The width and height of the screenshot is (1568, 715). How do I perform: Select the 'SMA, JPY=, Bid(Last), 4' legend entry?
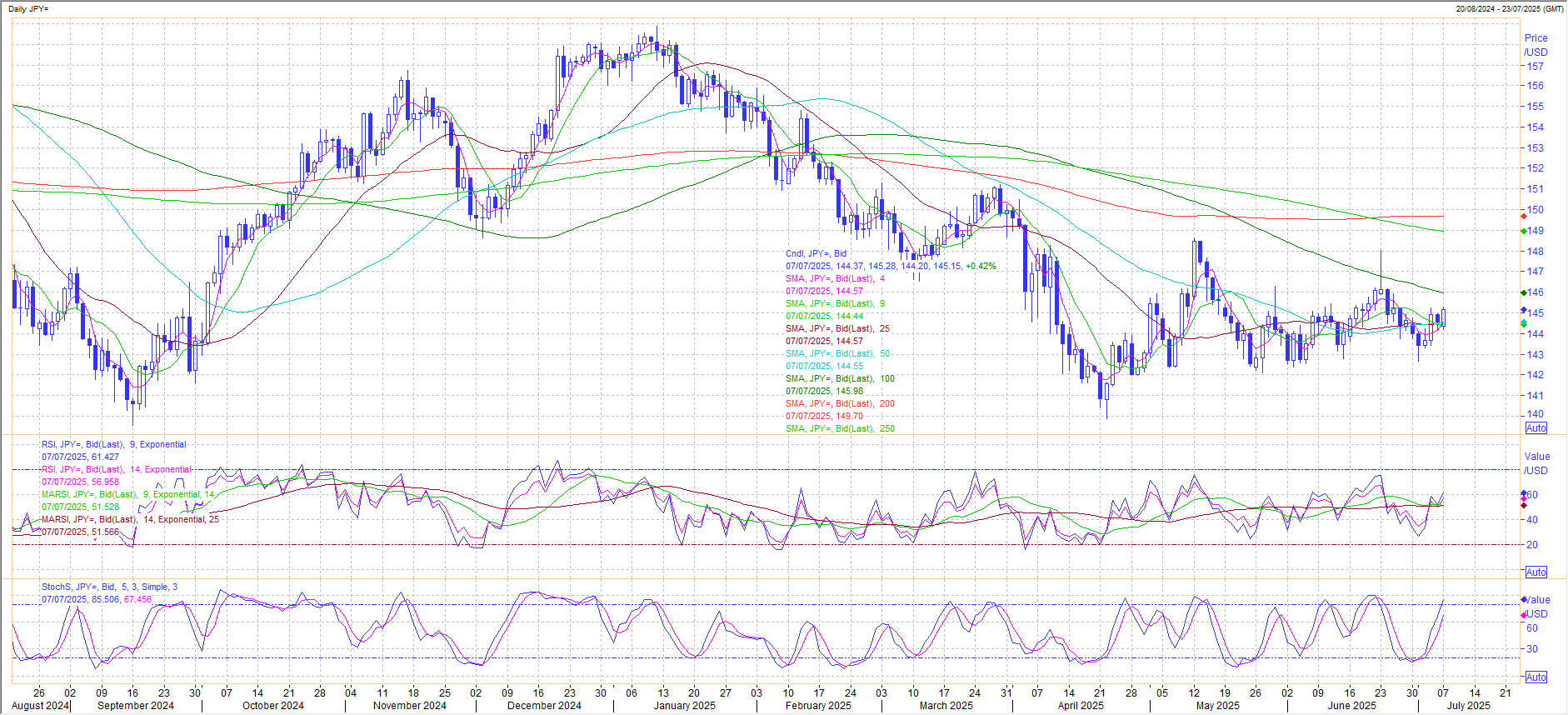point(835,278)
